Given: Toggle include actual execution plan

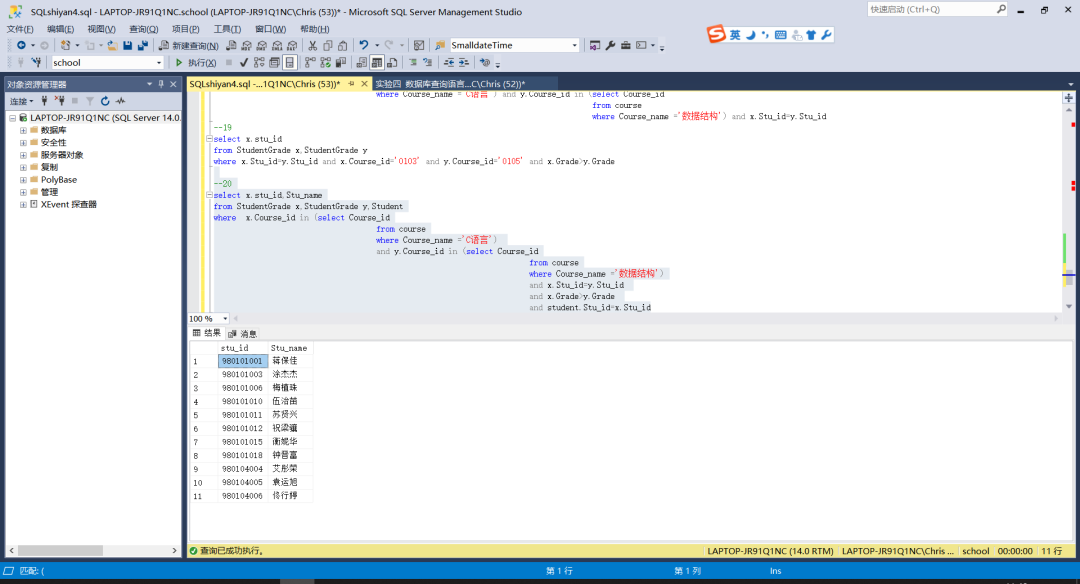Looking at the screenshot, I should click(x=310, y=63).
